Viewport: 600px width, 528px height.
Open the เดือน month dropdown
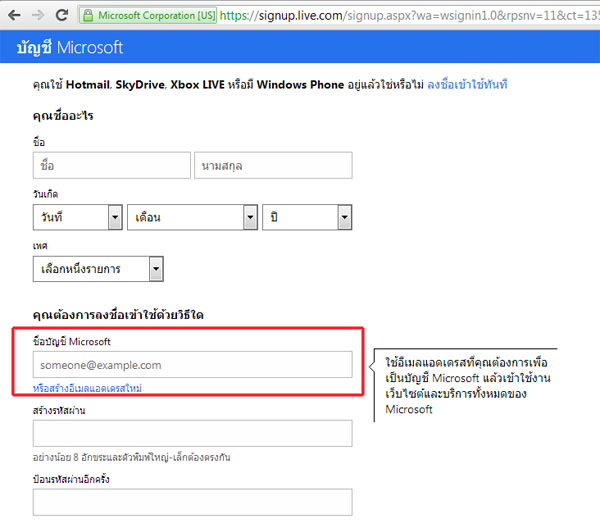coord(192,217)
